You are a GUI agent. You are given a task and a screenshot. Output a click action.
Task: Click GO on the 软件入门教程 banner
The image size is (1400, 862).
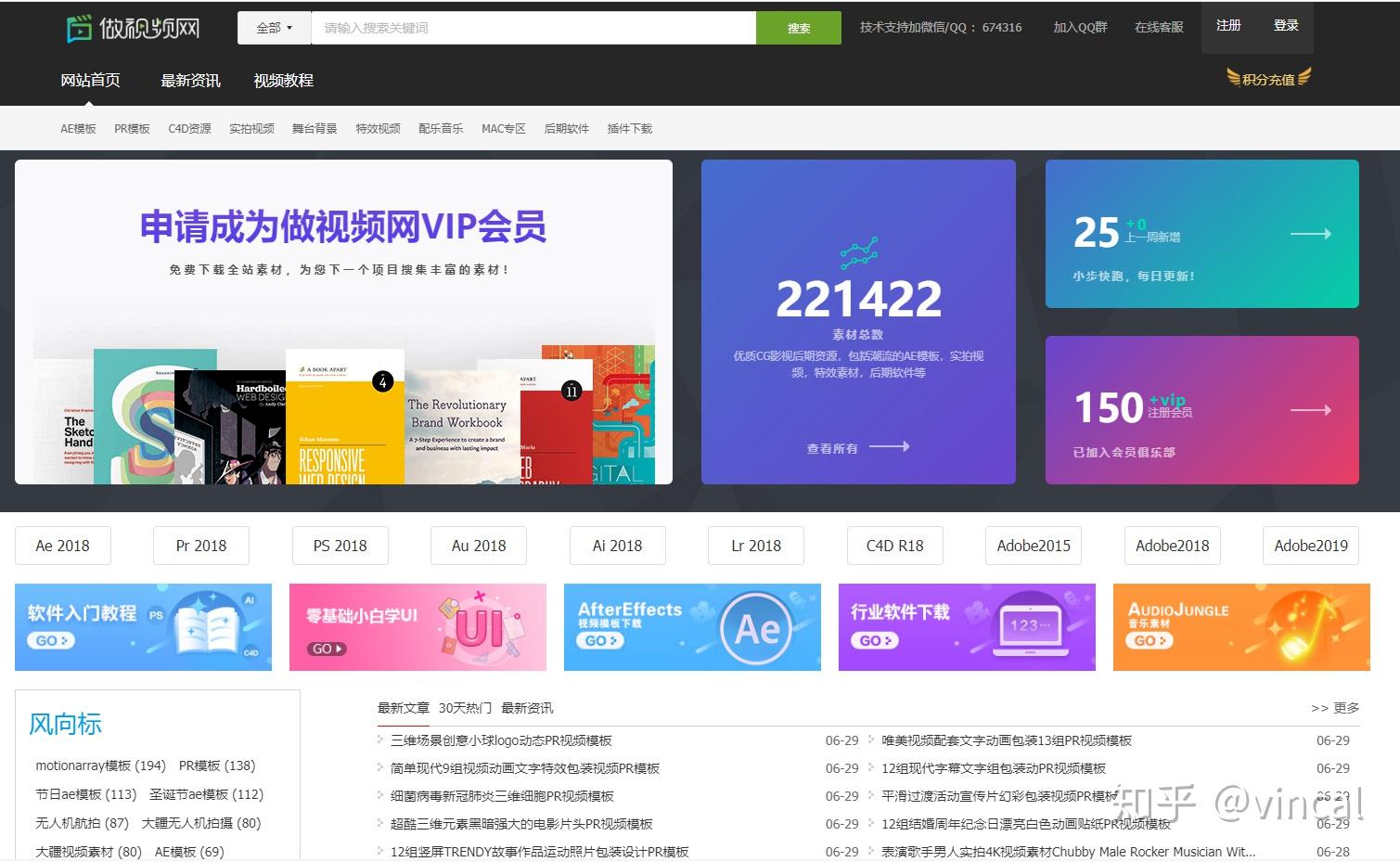click(50, 640)
